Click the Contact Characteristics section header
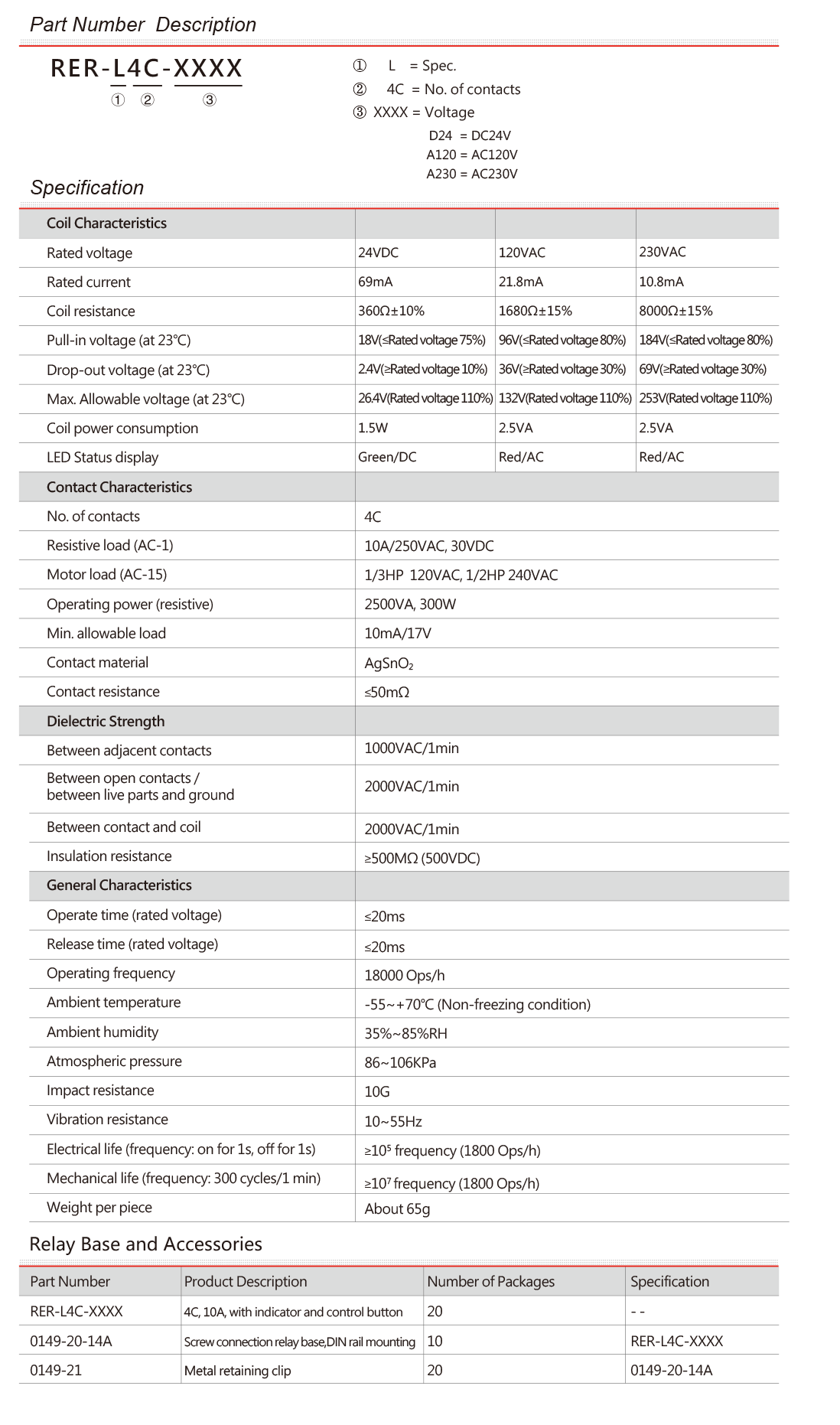This screenshot has width=840, height=1425. (x=119, y=487)
